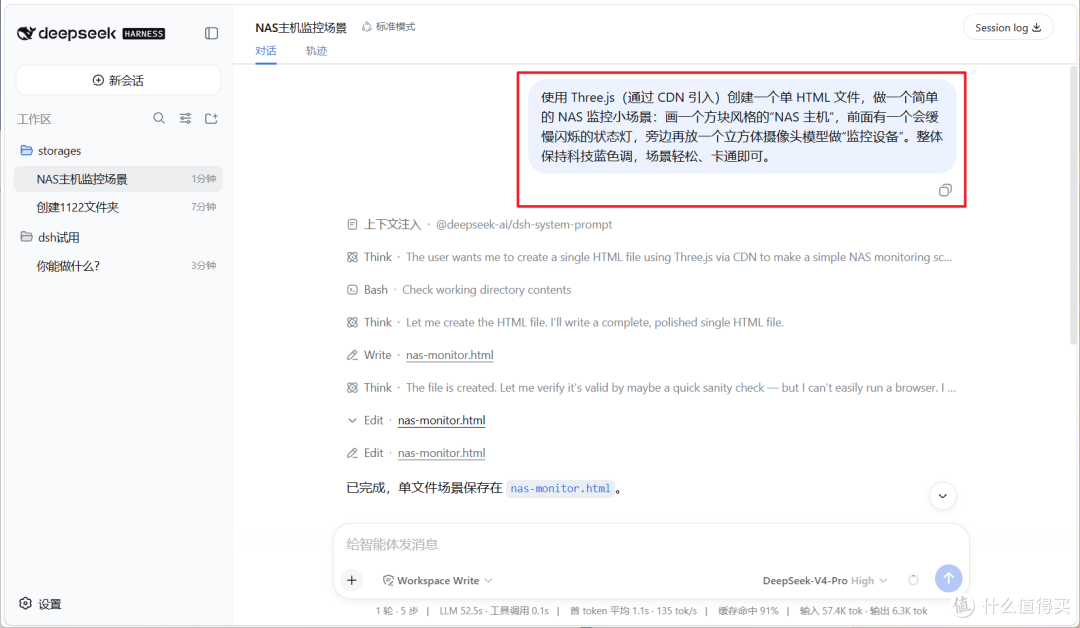The image size is (1080, 628).
Task: Open nas-monitor.html link in second Edit step
Action: pos(442,453)
